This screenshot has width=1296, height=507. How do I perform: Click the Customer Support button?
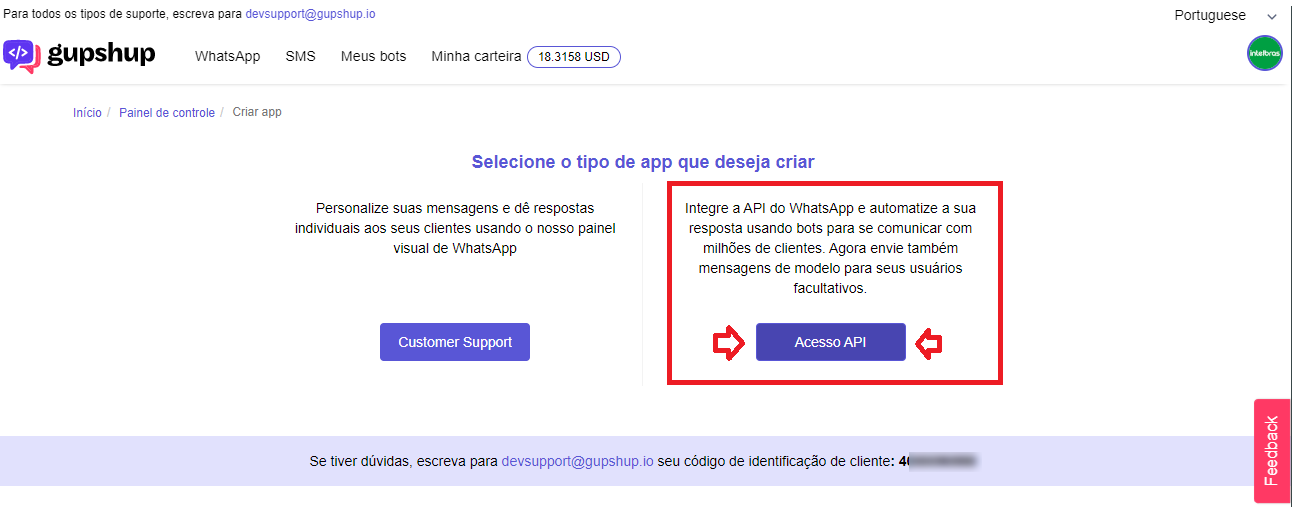point(455,342)
